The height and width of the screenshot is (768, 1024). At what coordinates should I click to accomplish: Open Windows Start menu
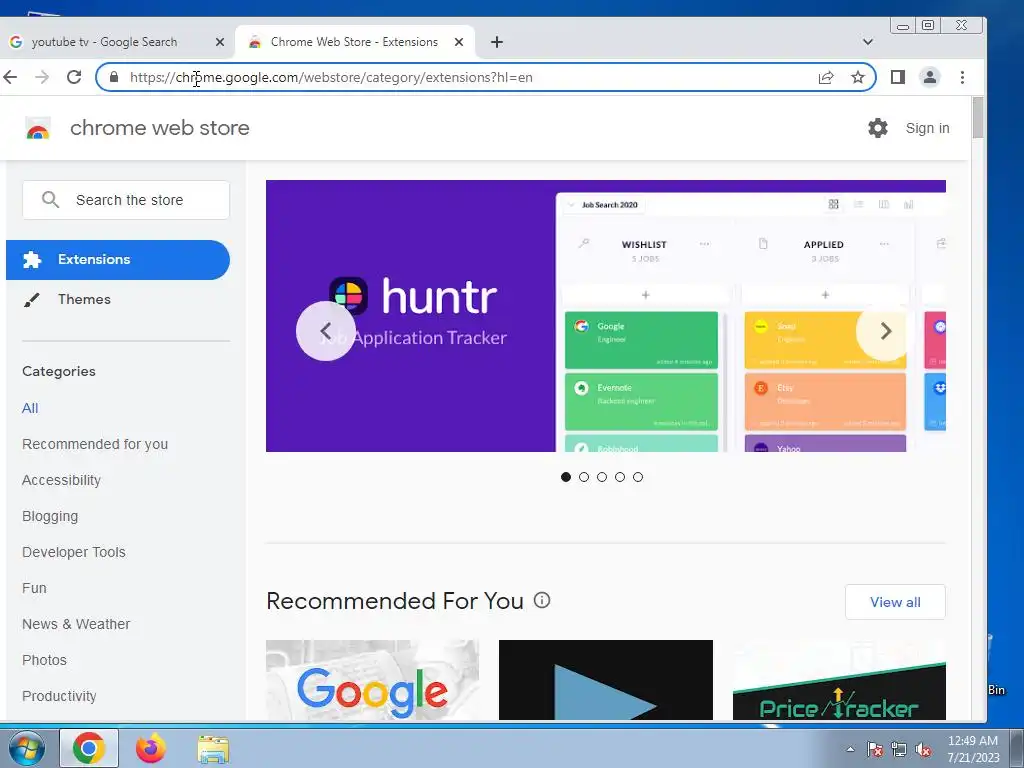pos(27,748)
